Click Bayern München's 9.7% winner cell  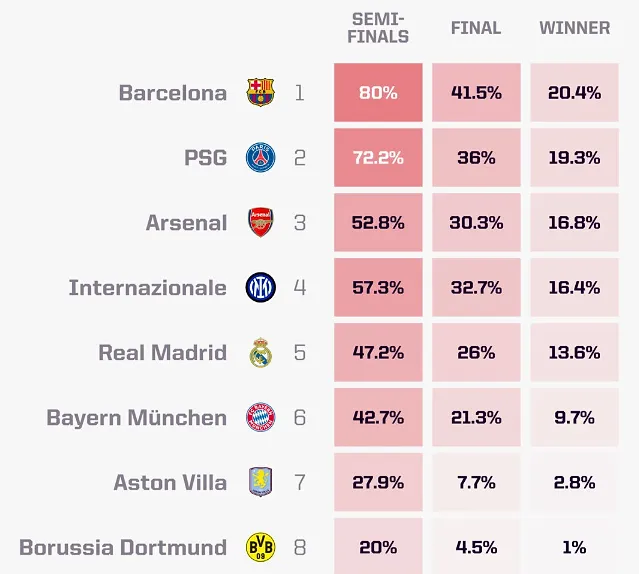(575, 417)
